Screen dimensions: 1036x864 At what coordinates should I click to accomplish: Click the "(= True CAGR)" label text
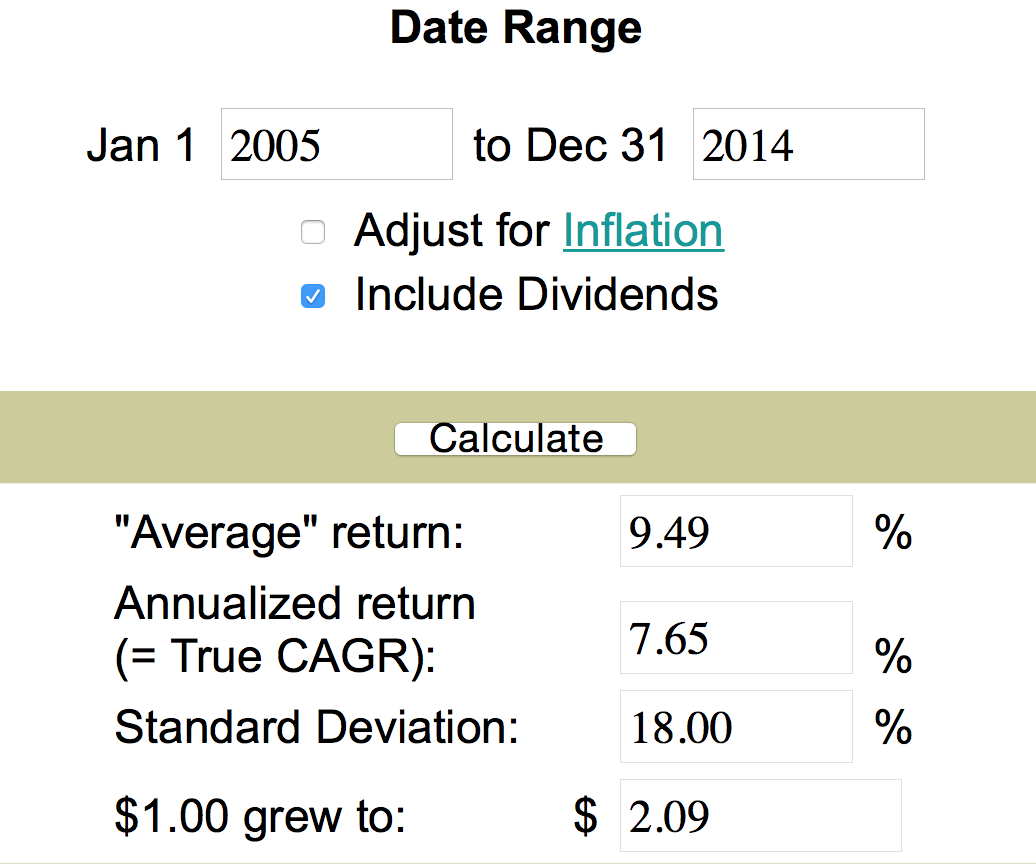coord(276,657)
